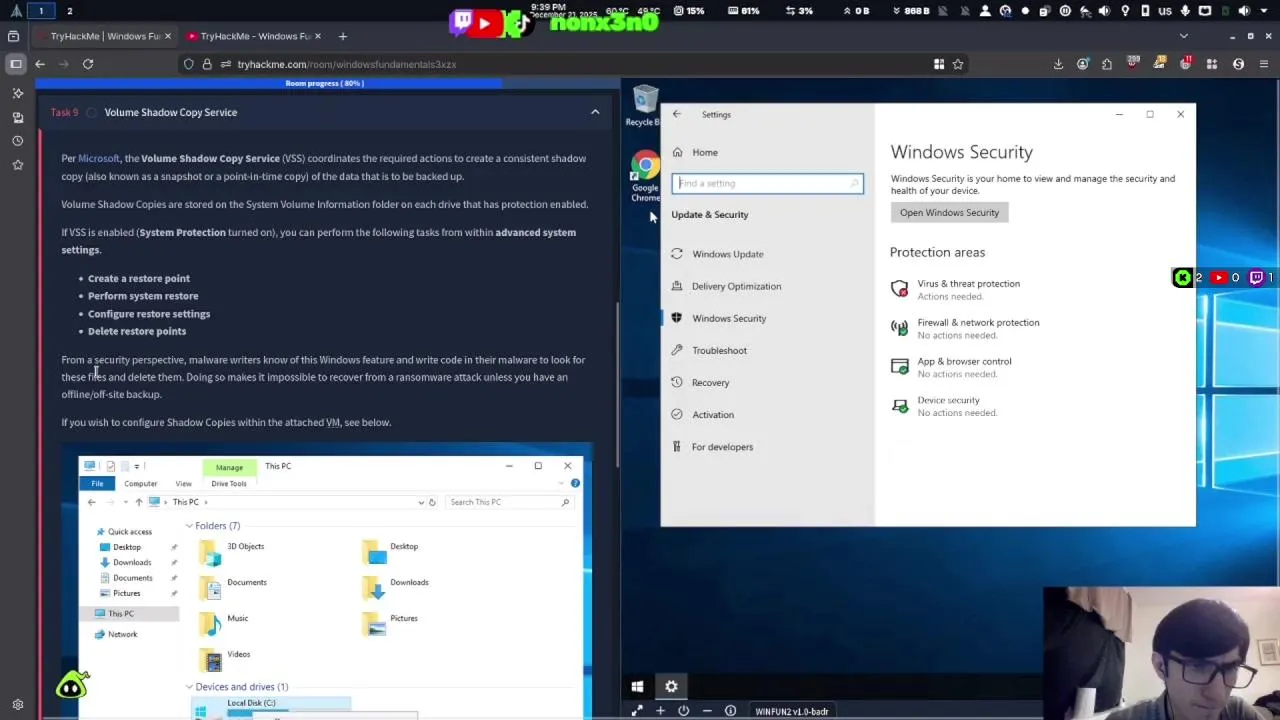Open Google Chrome from the VM desktop
The height and width of the screenshot is (720, 1280).
click(645, 177)
